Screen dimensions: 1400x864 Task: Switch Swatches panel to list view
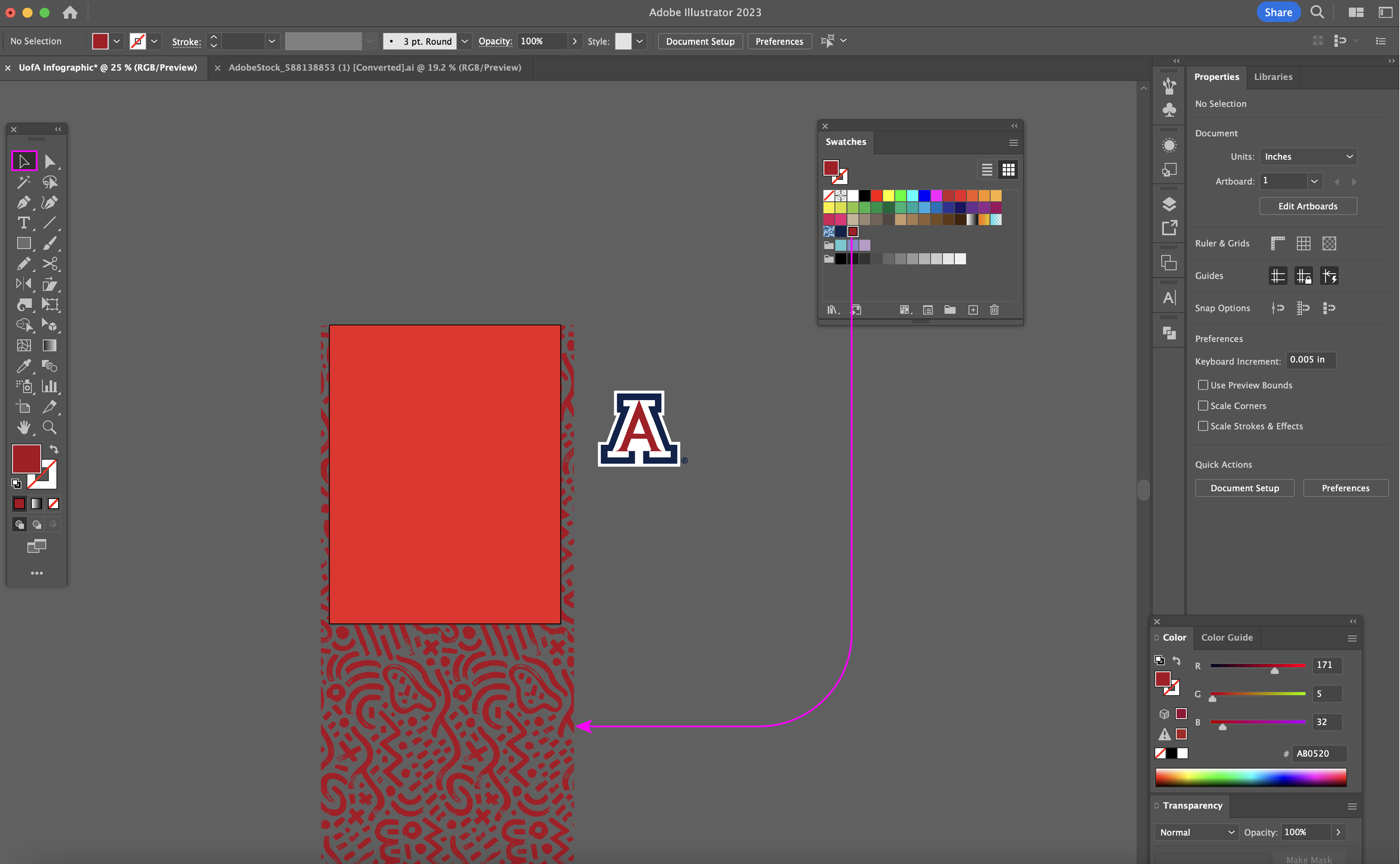[986, 170]
